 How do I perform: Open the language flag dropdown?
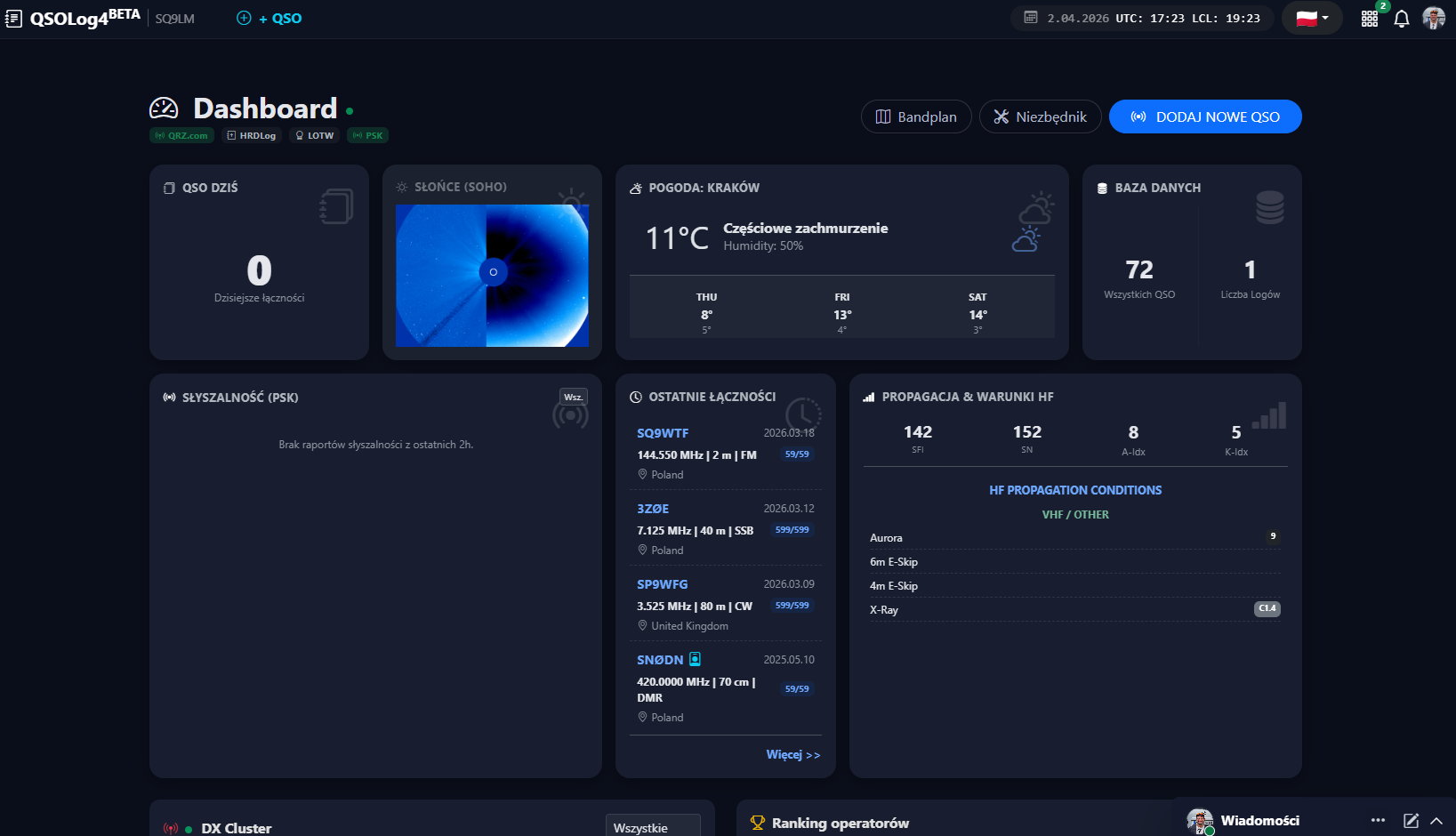tap(1312, 19)
